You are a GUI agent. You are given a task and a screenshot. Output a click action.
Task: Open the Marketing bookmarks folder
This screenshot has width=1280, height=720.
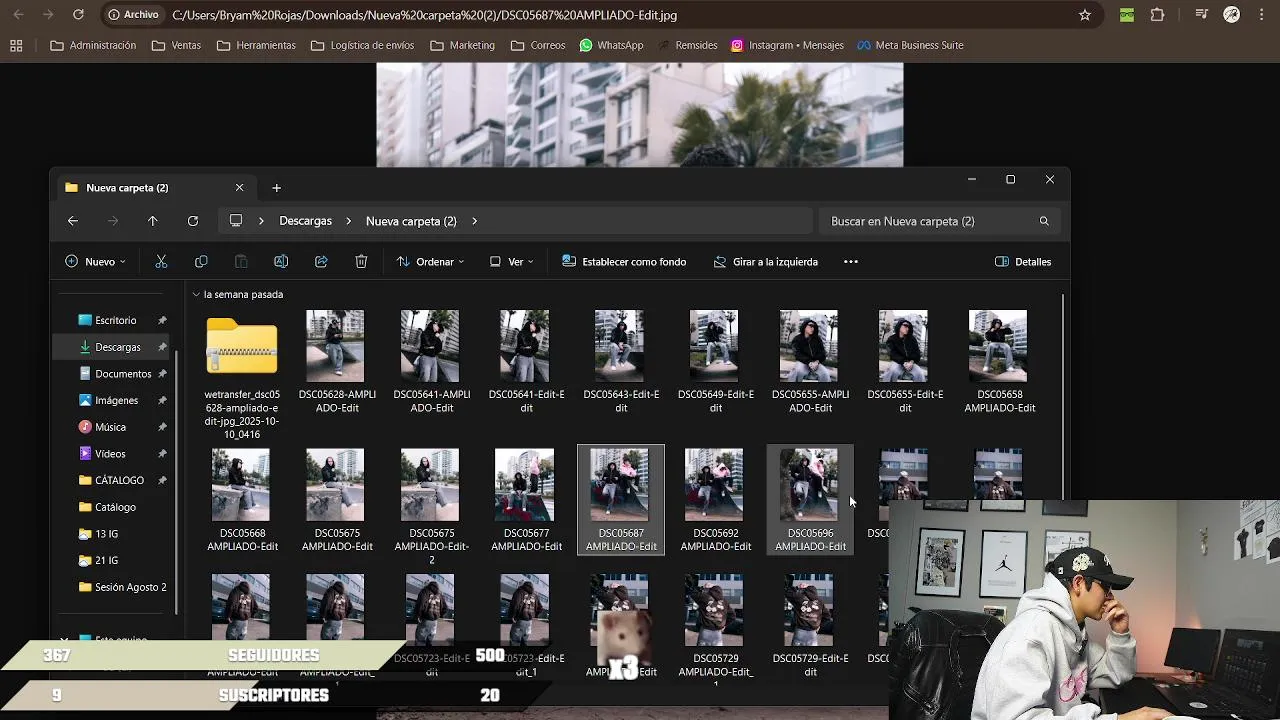point(462,45)
